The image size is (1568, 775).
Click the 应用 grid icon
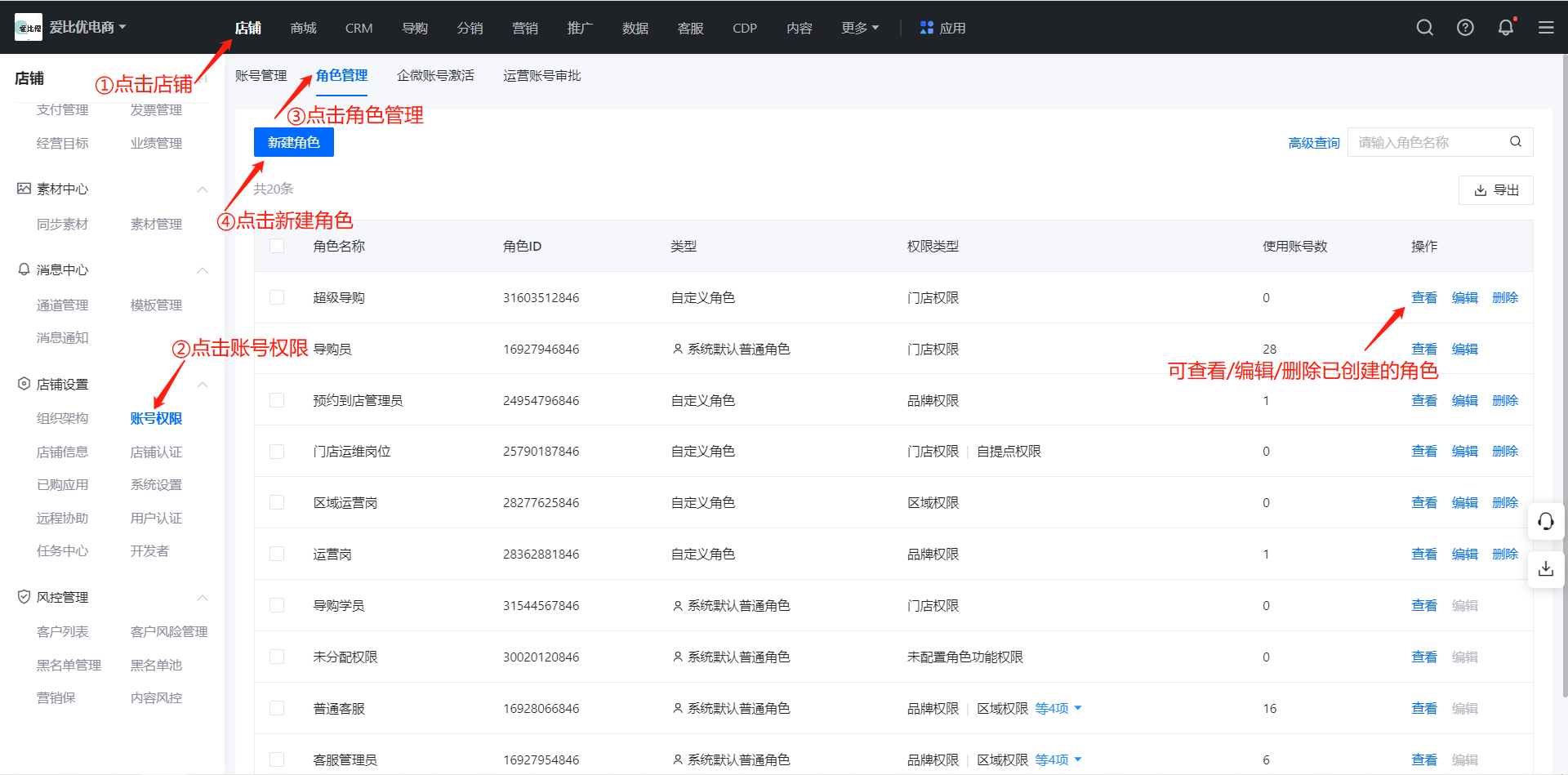[926, 28]
